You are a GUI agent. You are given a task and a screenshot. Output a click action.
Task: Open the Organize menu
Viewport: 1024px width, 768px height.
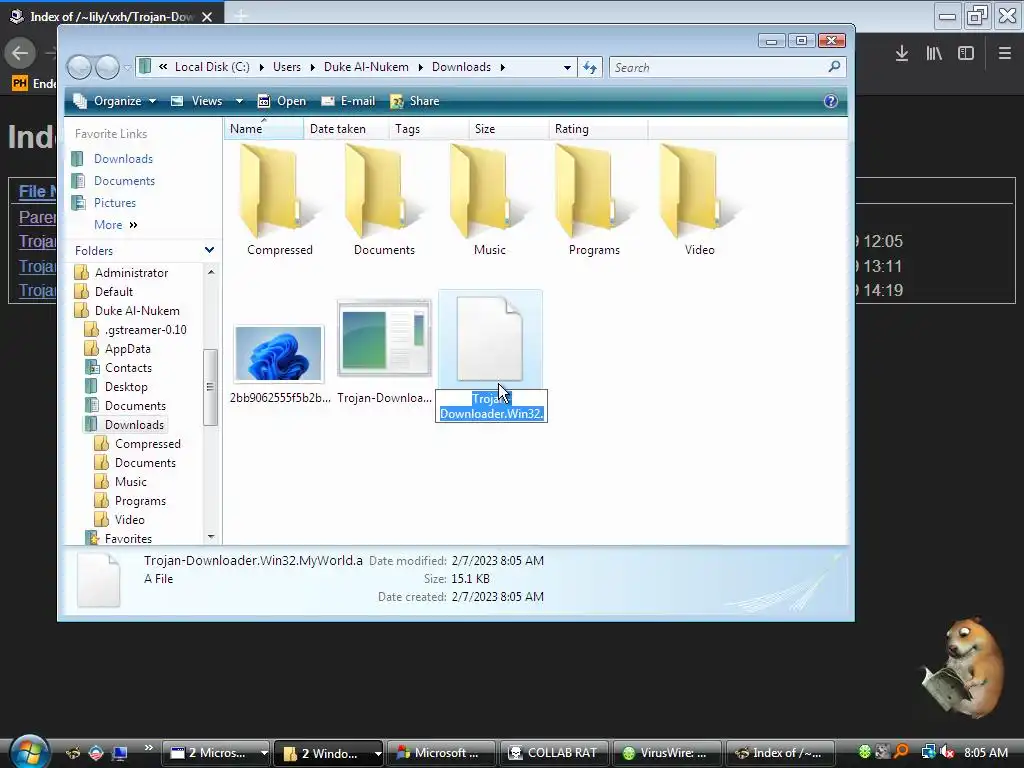click(115, 101)
